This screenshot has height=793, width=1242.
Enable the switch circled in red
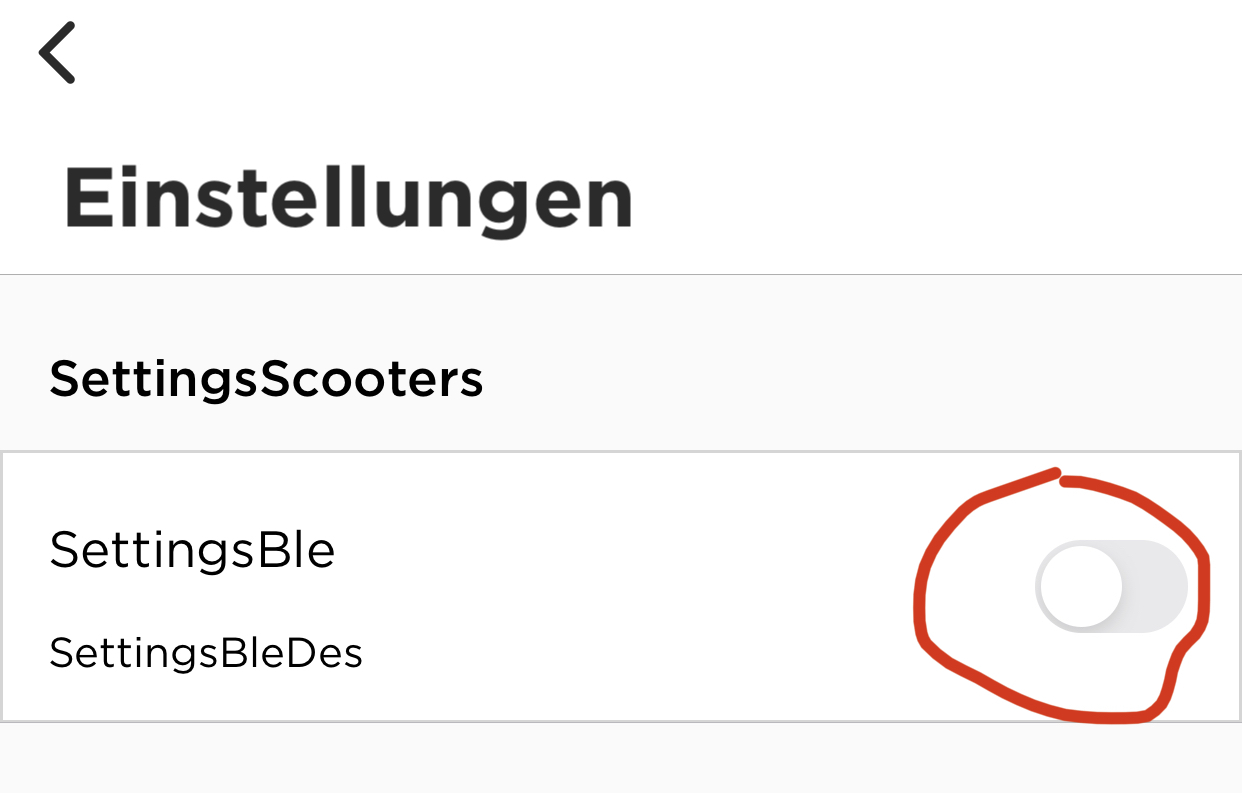[1111, 586]
